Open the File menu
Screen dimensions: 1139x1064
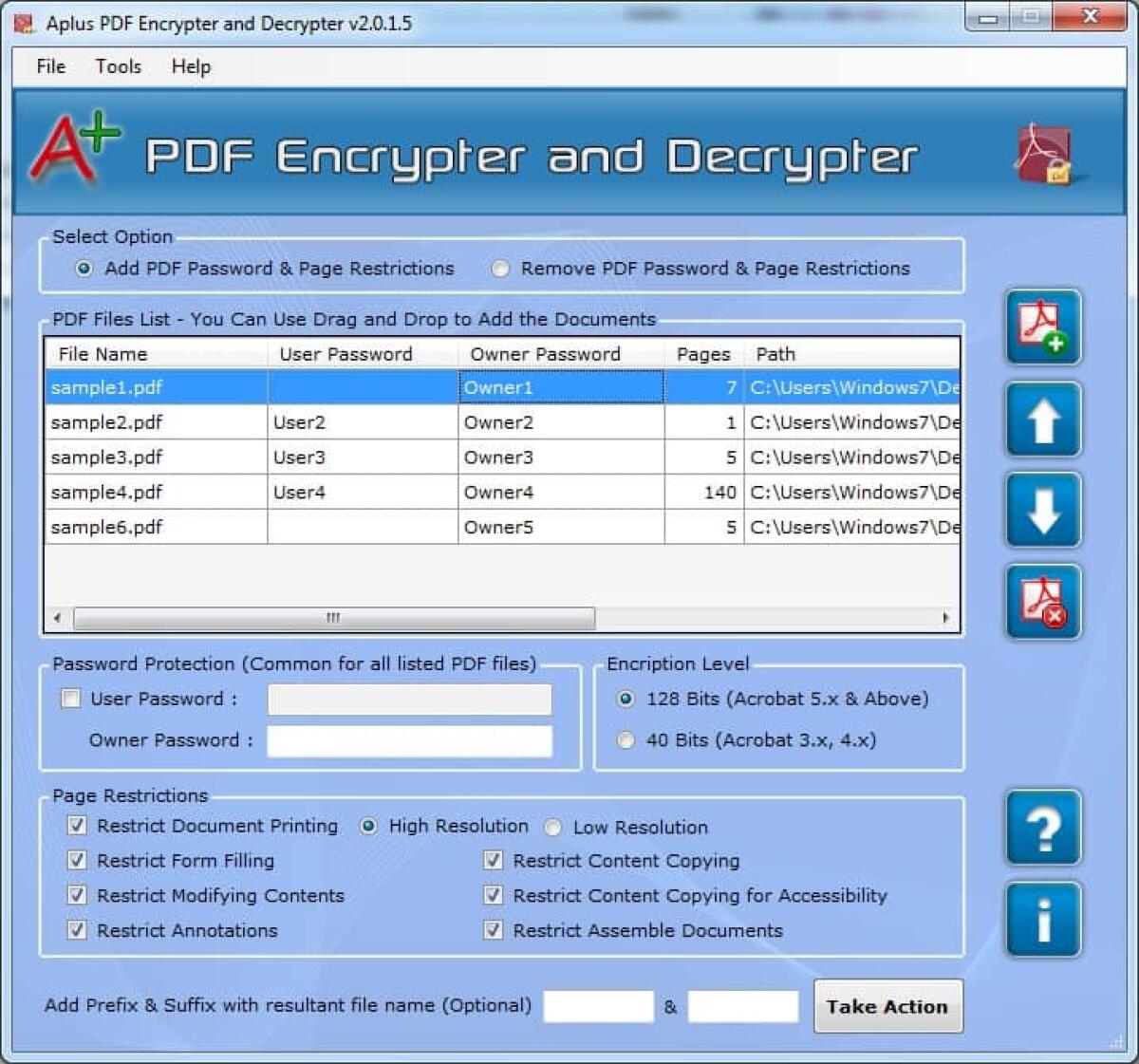coord(48,66)
